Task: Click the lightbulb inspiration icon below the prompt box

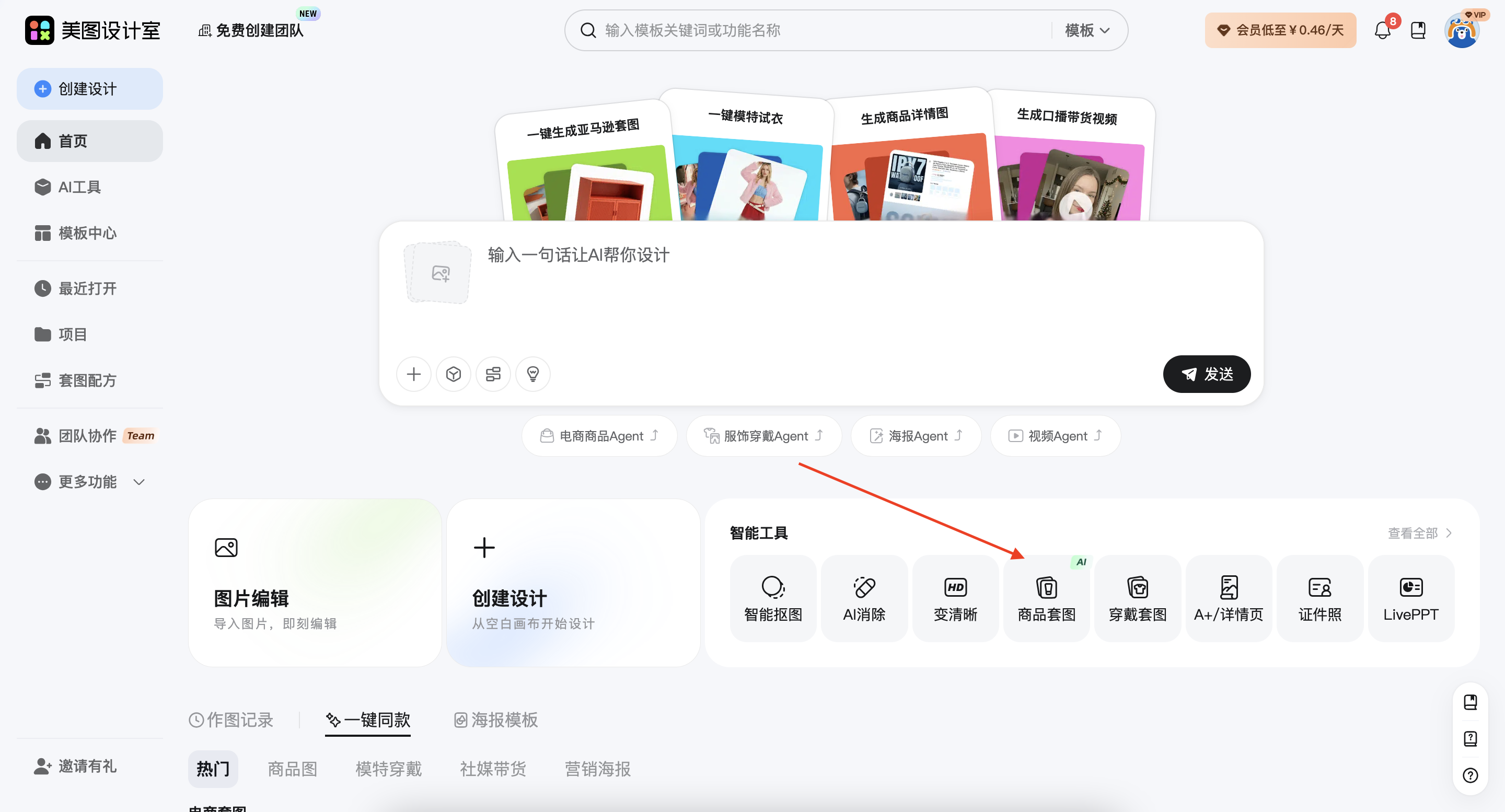Action: [x=532, y=374]
